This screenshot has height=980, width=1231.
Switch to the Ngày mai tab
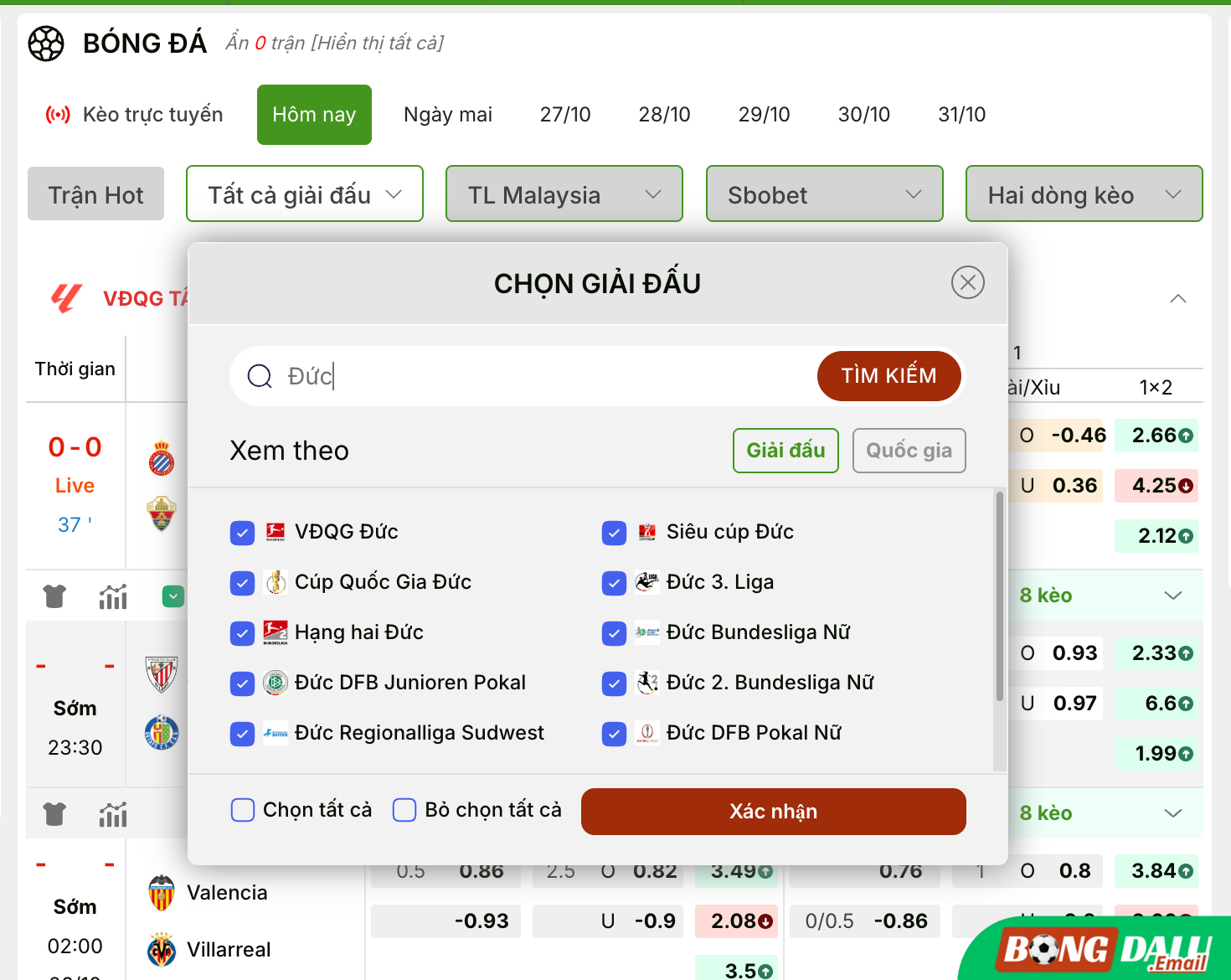[447, 115]
